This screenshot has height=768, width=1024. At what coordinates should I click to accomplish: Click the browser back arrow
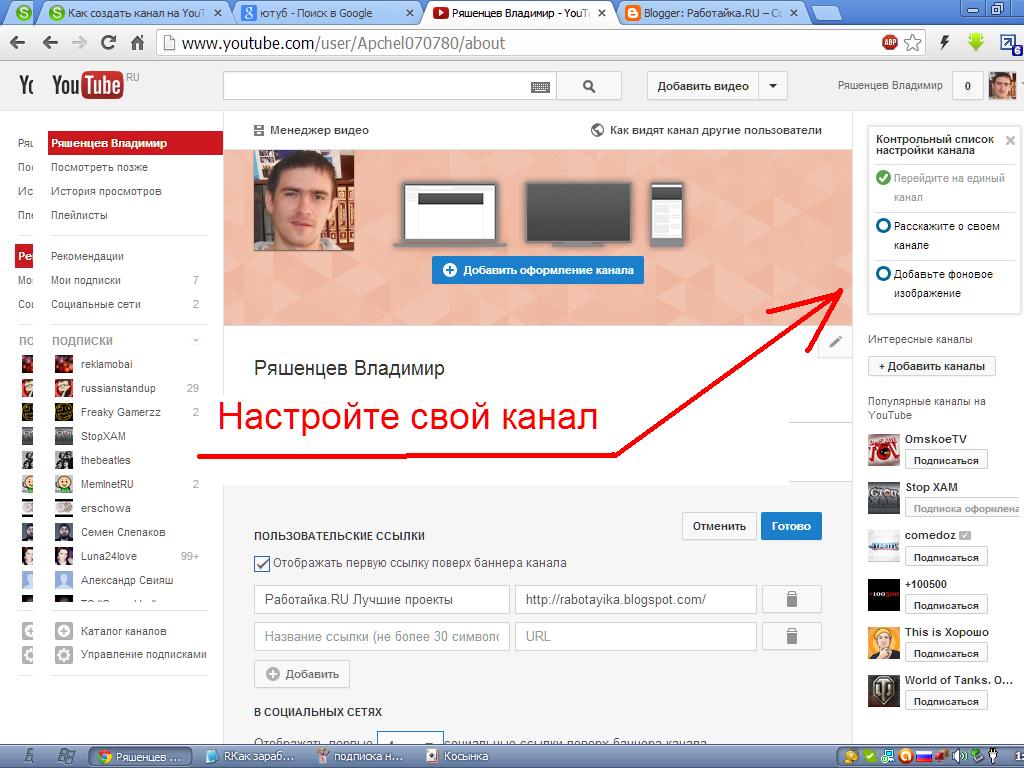pyautogui.click(x=50, y=43)
